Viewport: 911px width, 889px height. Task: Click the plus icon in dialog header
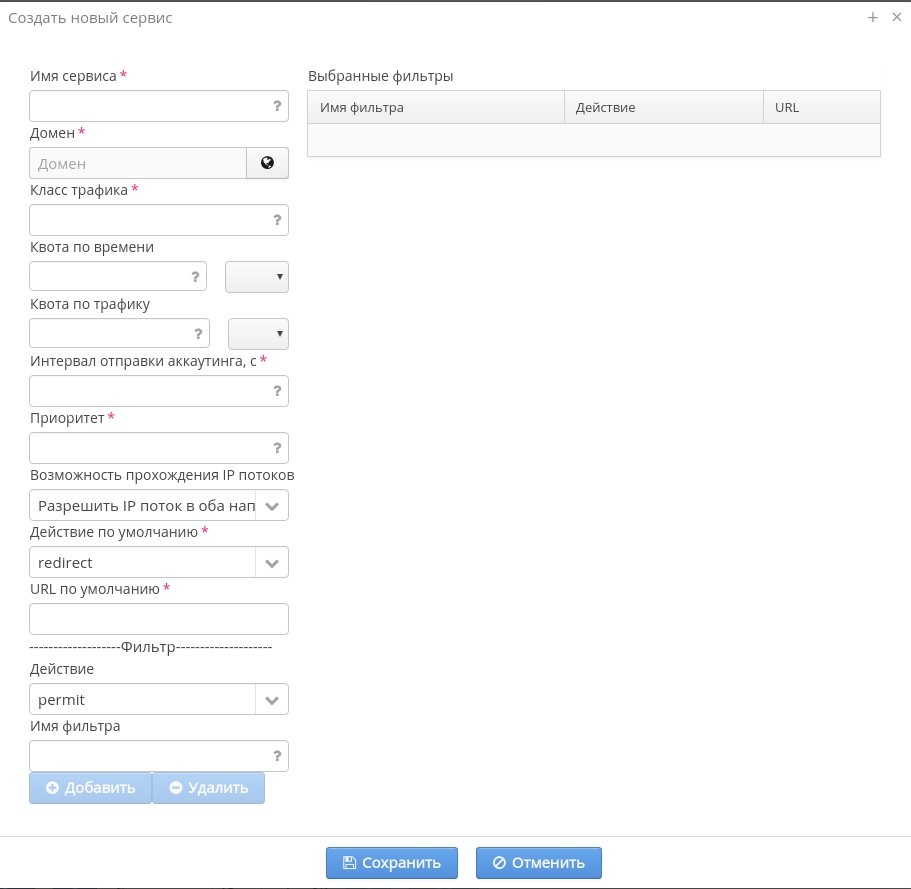(872, 17)
